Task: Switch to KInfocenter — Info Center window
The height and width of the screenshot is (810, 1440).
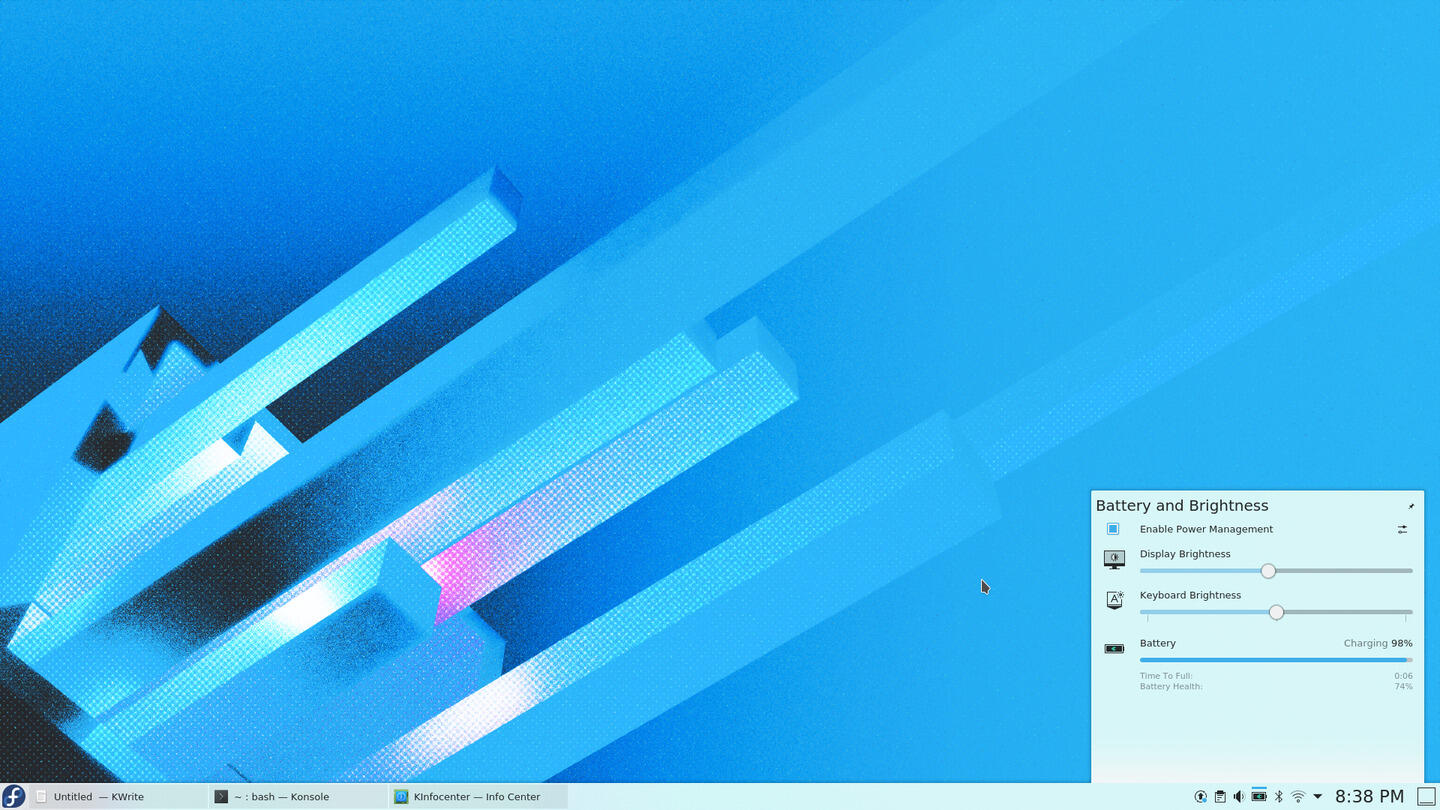Action: (x=478, y=797)
